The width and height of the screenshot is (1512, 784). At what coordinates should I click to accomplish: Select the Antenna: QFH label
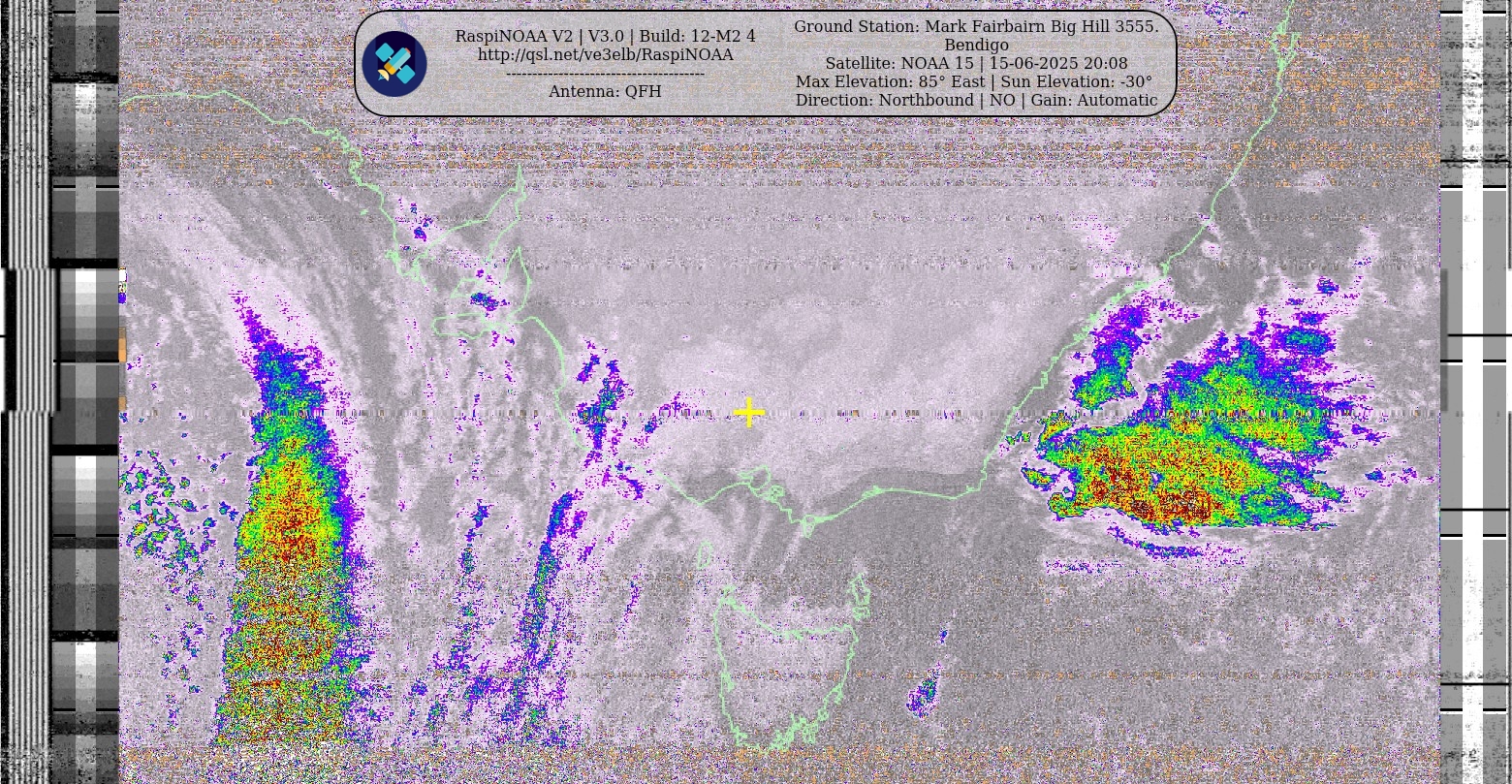coord(605,91)
